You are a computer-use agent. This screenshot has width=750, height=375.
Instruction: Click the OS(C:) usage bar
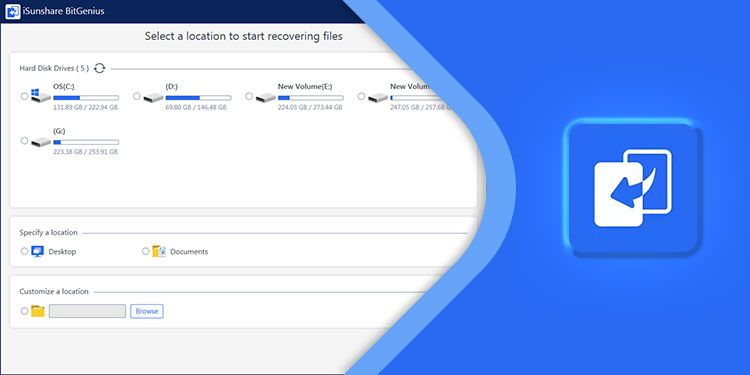click(86, 98)
